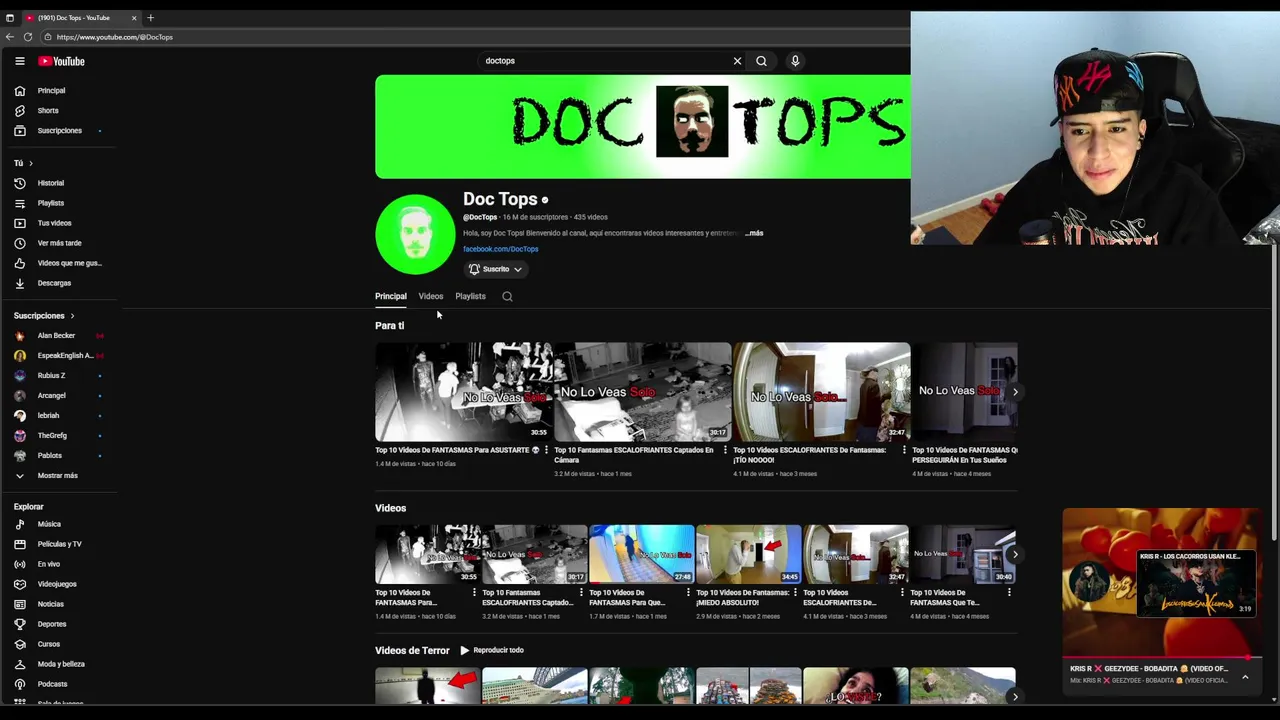Open options menu for FANTASMAS Para ASUSTARTE video

tap(545, 452)
